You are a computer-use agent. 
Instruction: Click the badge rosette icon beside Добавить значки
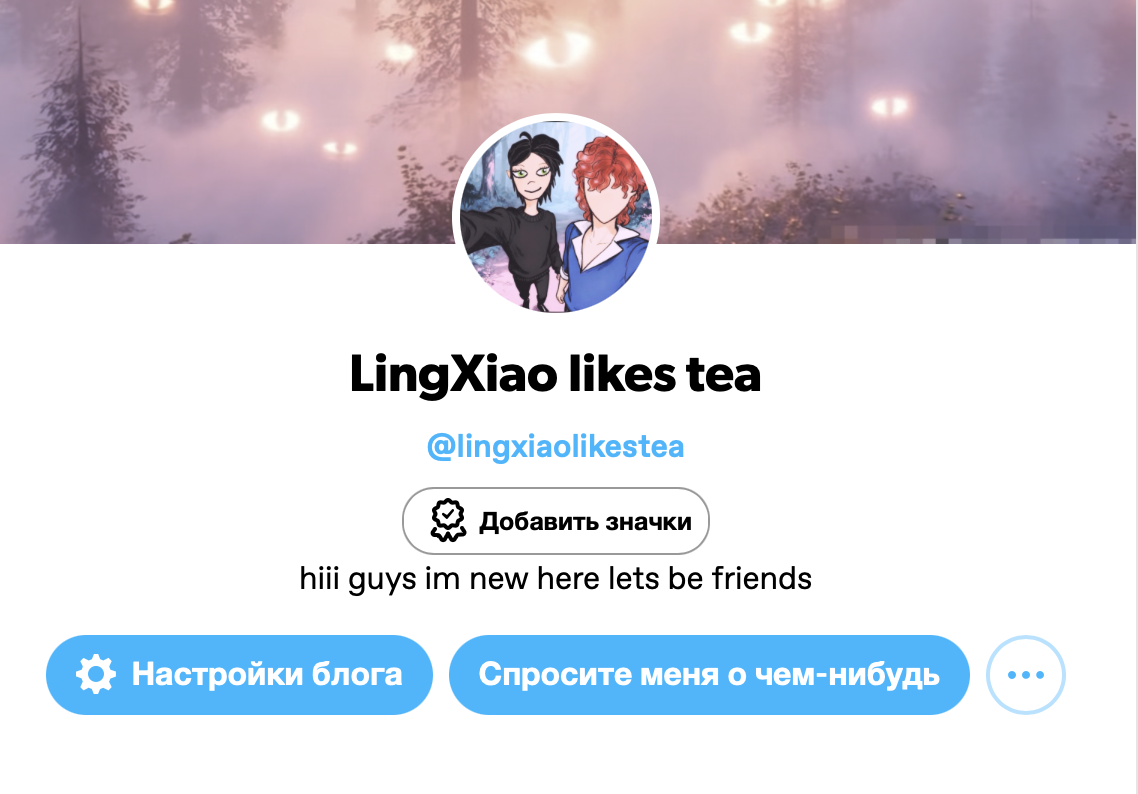[x=448, y=520]
